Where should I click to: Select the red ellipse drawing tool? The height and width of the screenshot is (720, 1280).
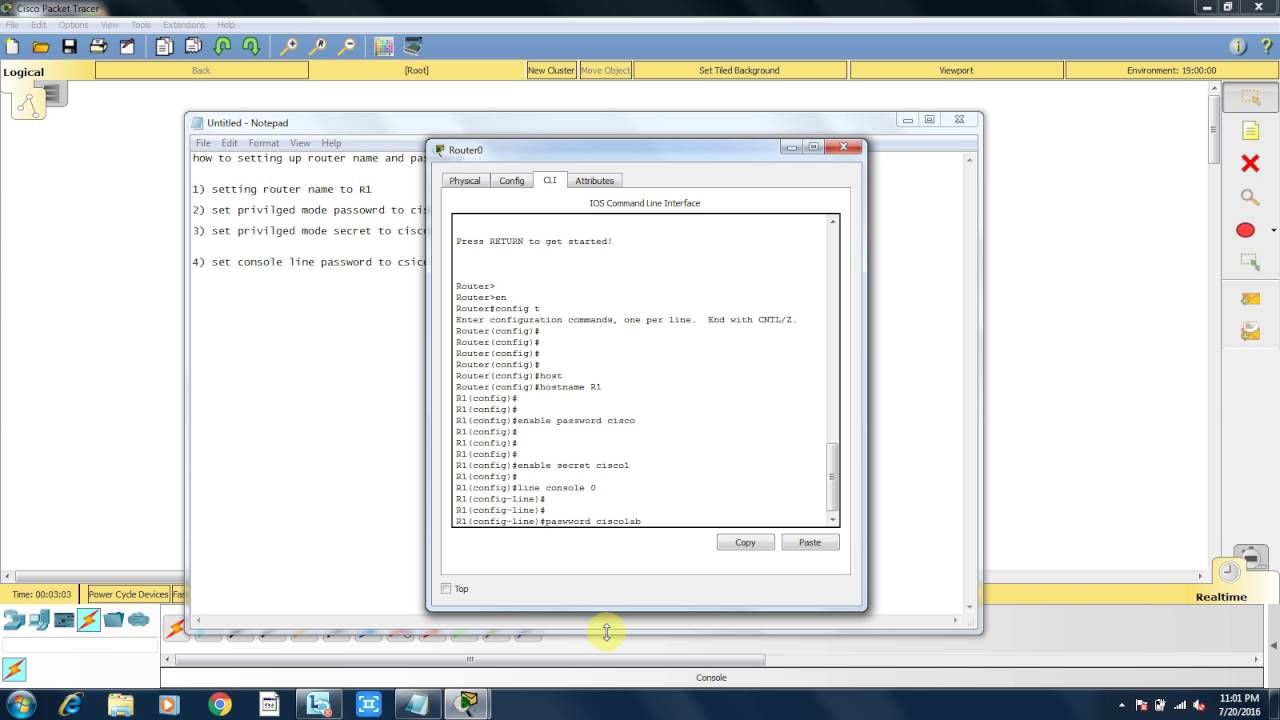(1245, 230)
